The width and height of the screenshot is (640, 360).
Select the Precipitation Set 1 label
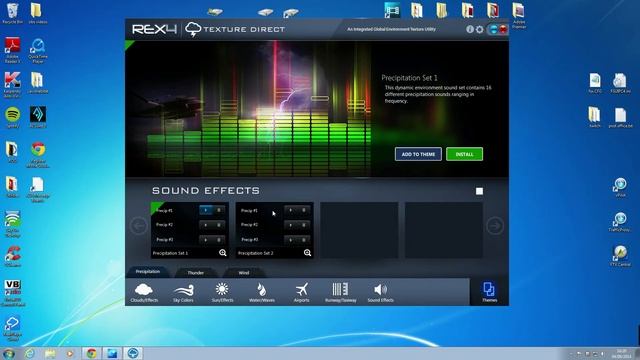(170, 253)
